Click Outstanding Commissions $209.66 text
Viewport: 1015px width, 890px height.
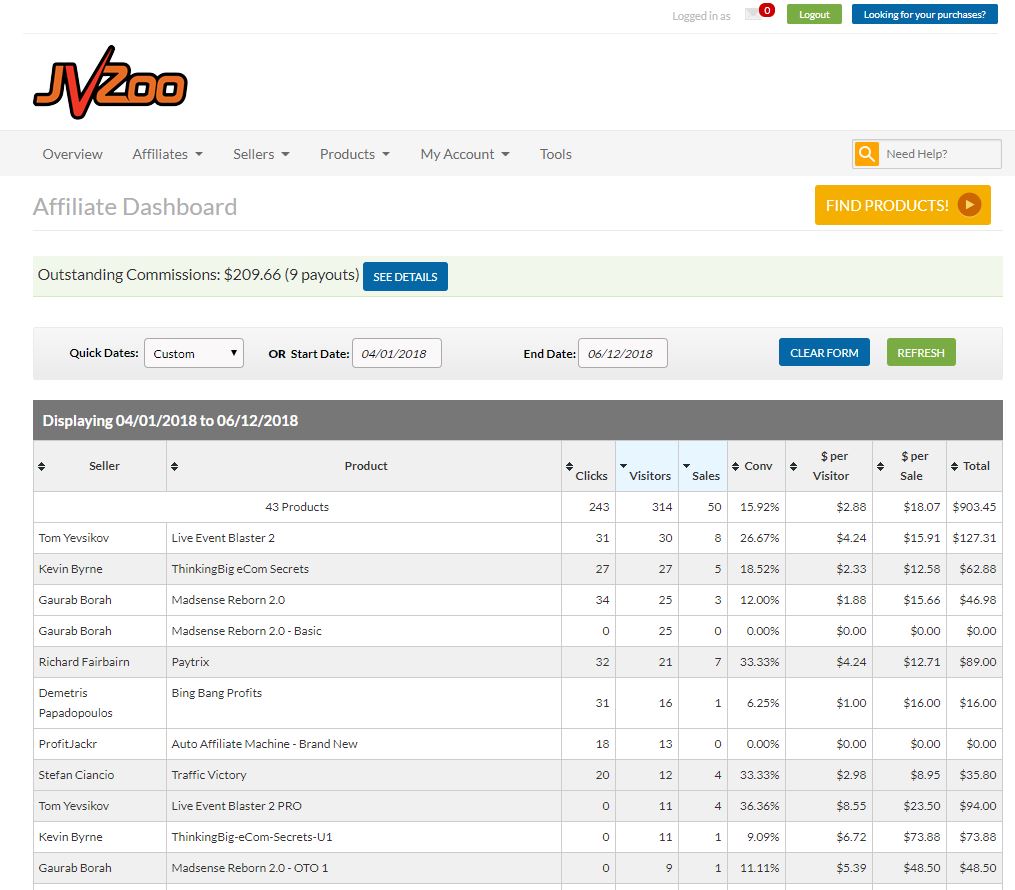click(198, 275)
